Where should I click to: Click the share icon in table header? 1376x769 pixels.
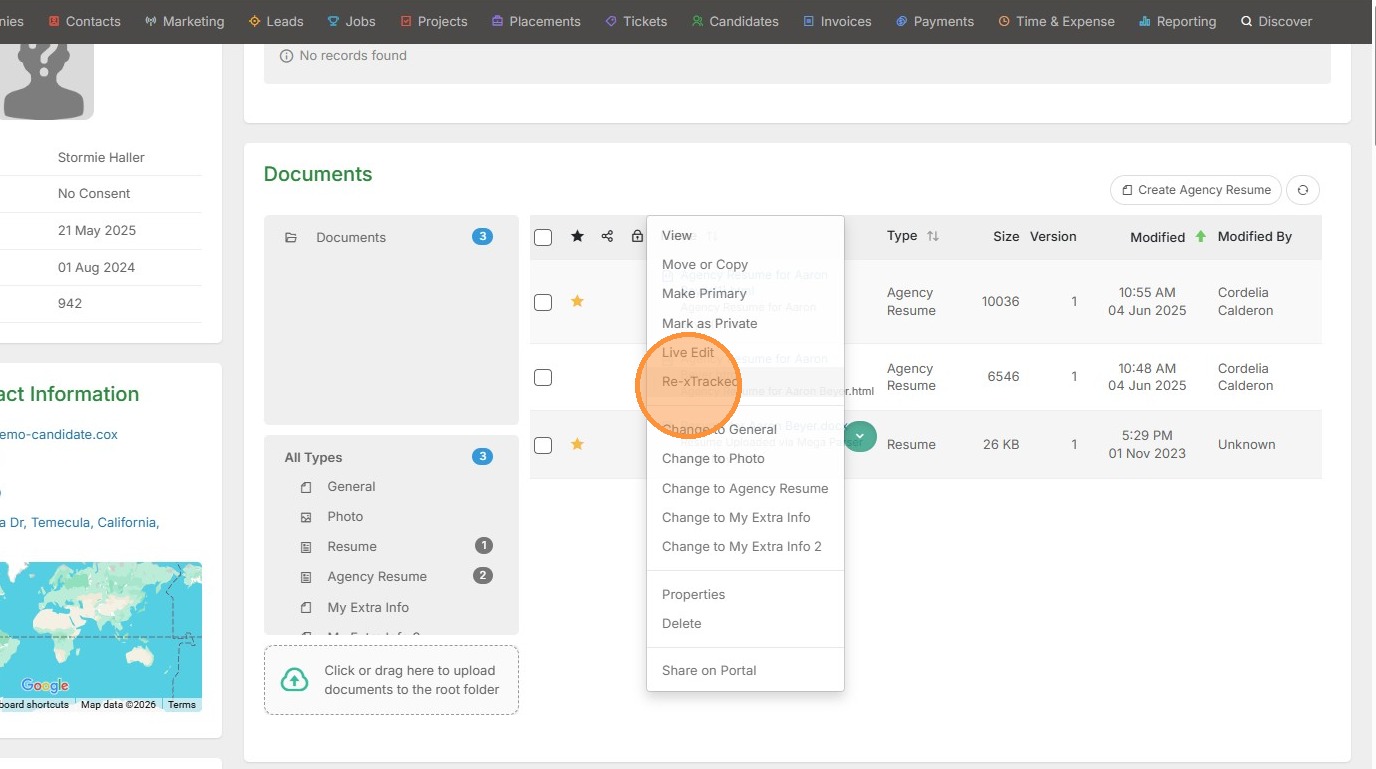(607, 236)
